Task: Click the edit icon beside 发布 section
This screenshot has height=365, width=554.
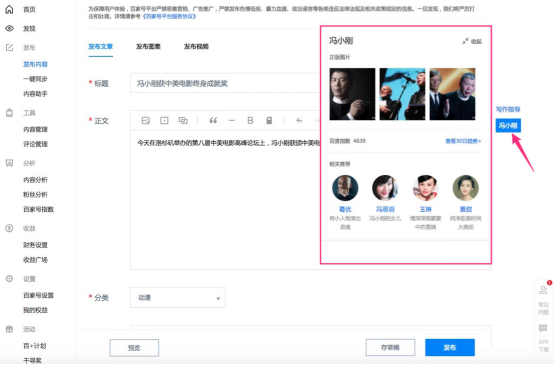Action: click(x=10, y=47)
